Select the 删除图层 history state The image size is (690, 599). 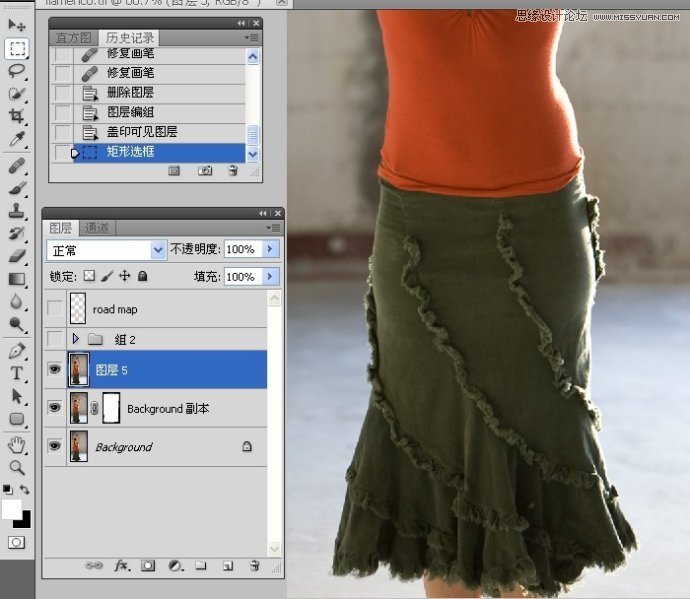coord(148,93)
